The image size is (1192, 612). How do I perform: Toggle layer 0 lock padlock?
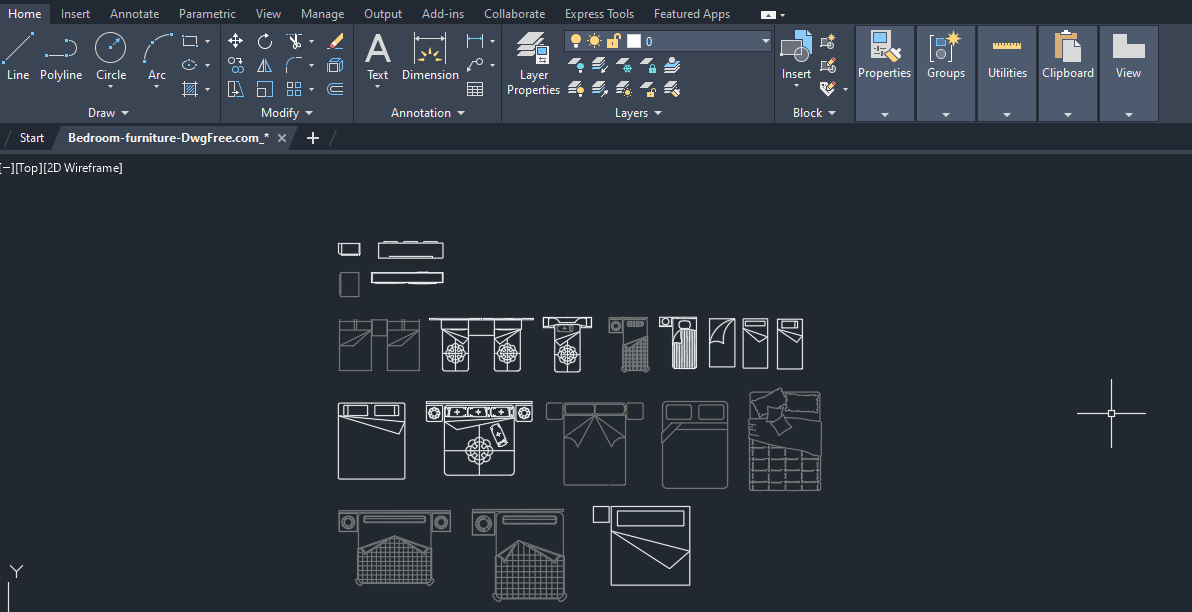click(x=613, y=41)
